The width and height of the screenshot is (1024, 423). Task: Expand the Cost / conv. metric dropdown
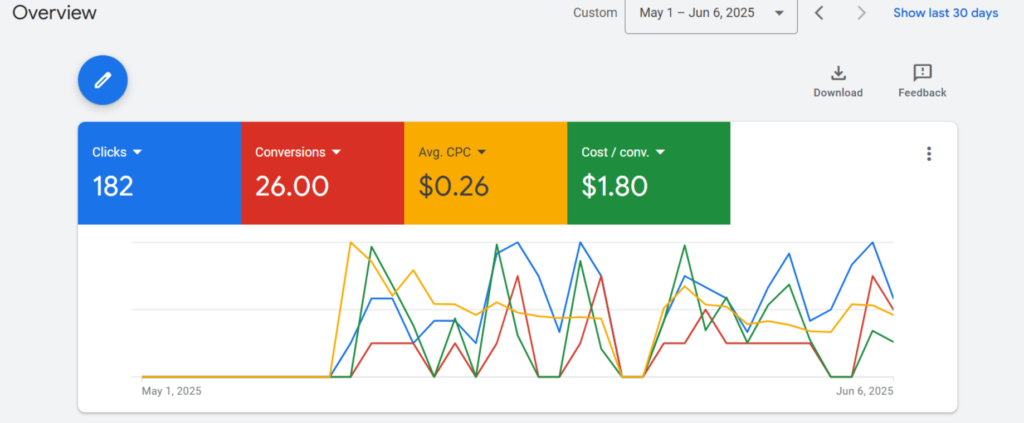660,152
